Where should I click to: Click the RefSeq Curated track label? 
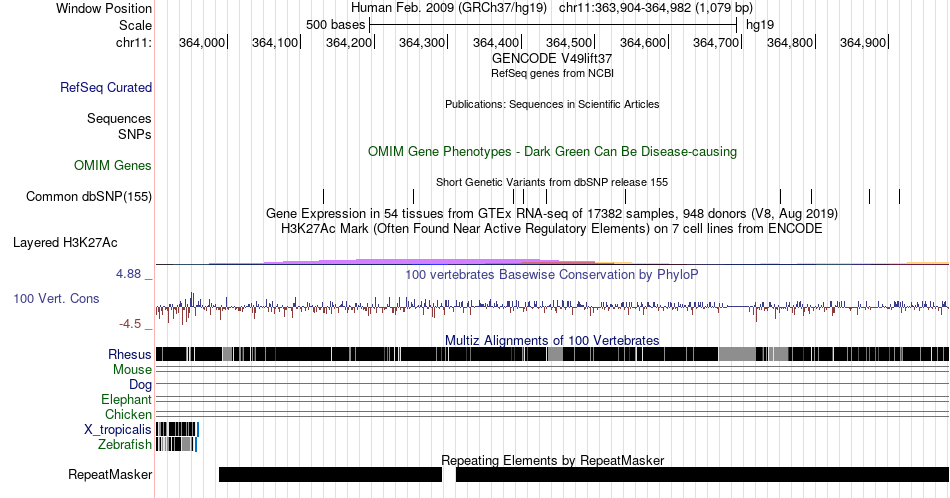105,87
